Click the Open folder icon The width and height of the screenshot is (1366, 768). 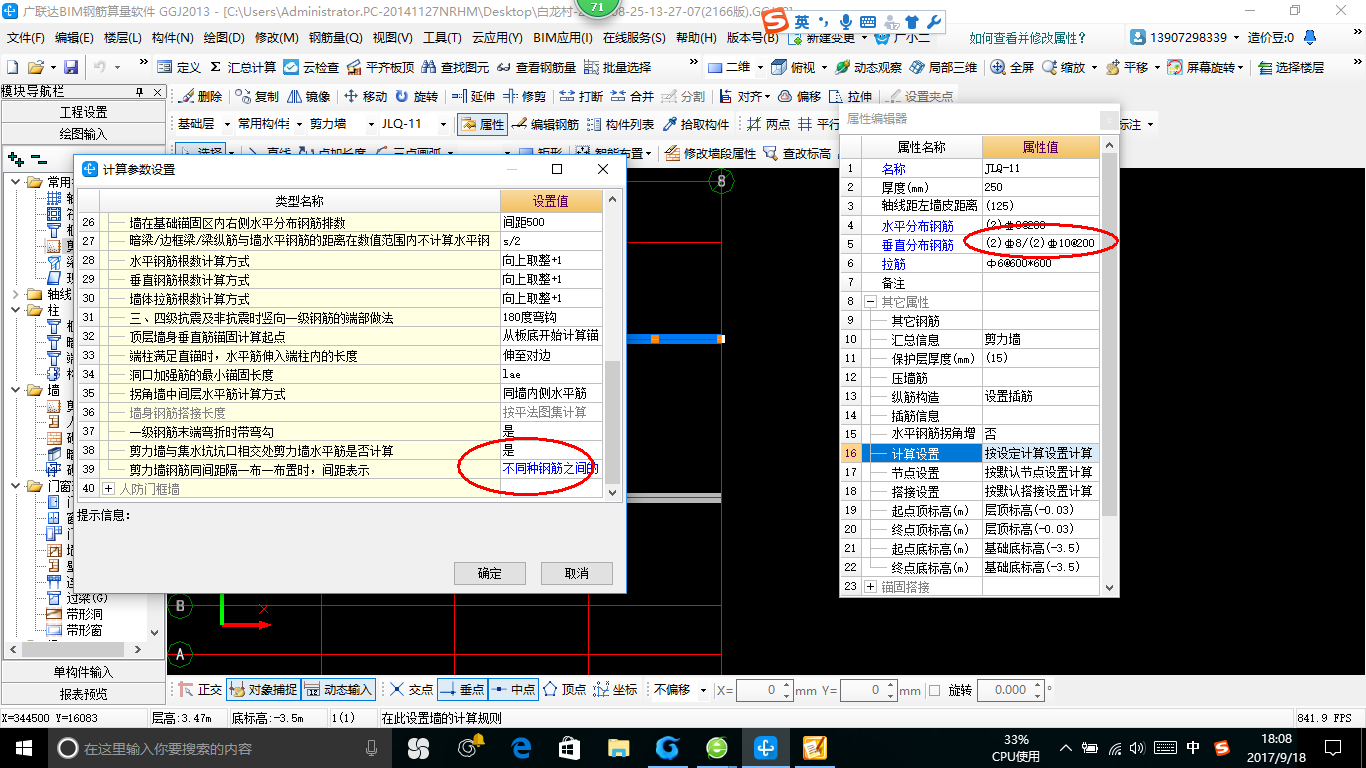(x=36, y=67)
